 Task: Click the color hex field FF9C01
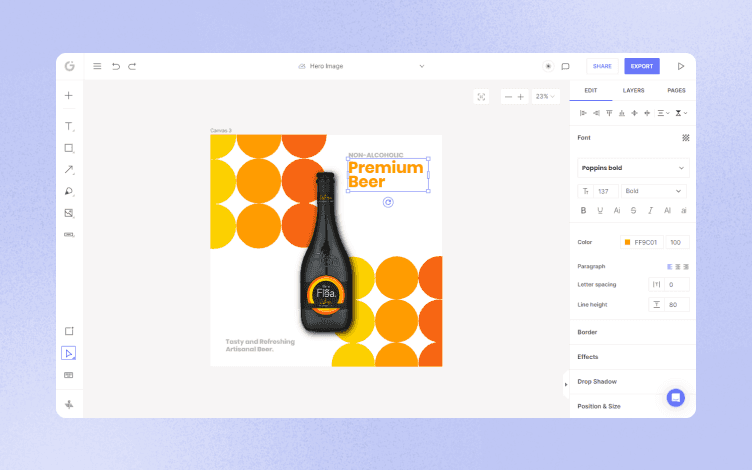pyautogui.click(x=646, y=243)
